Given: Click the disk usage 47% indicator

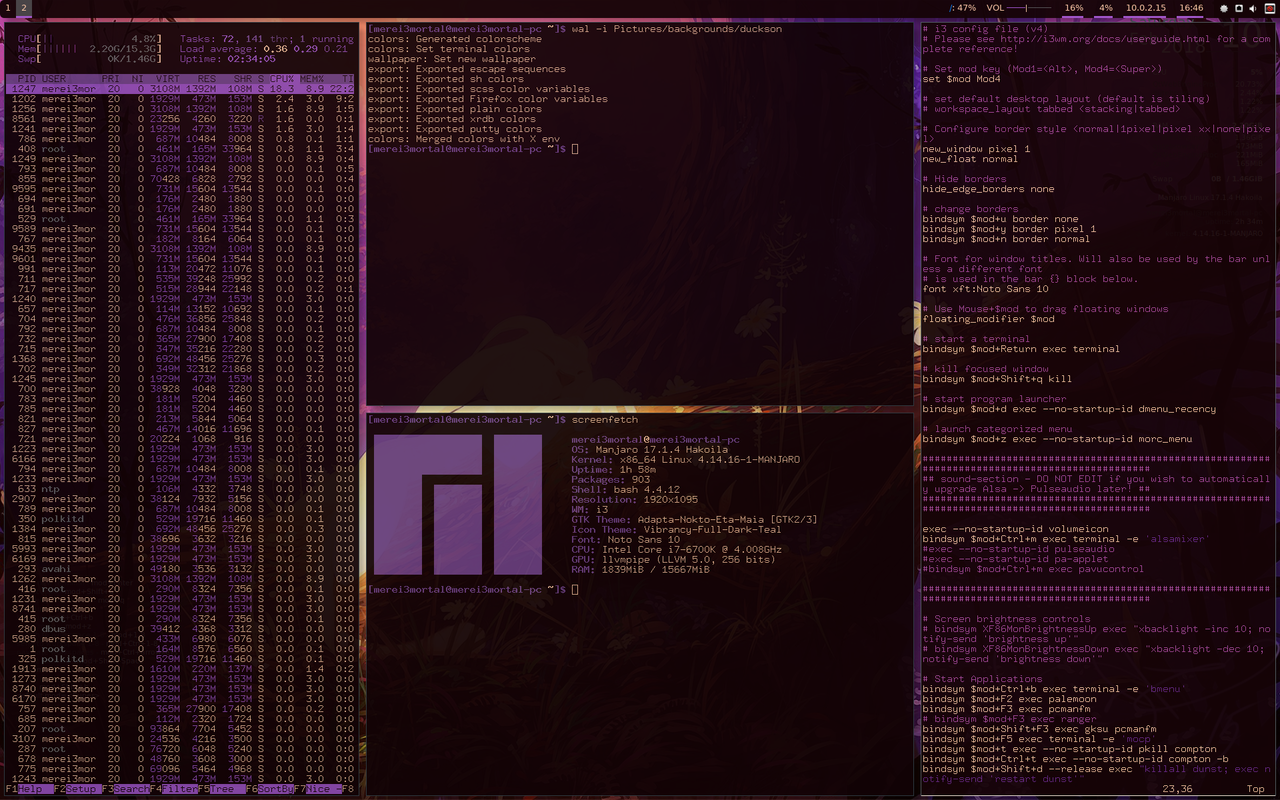Looking at the screenshot, I should click(964, 8).
